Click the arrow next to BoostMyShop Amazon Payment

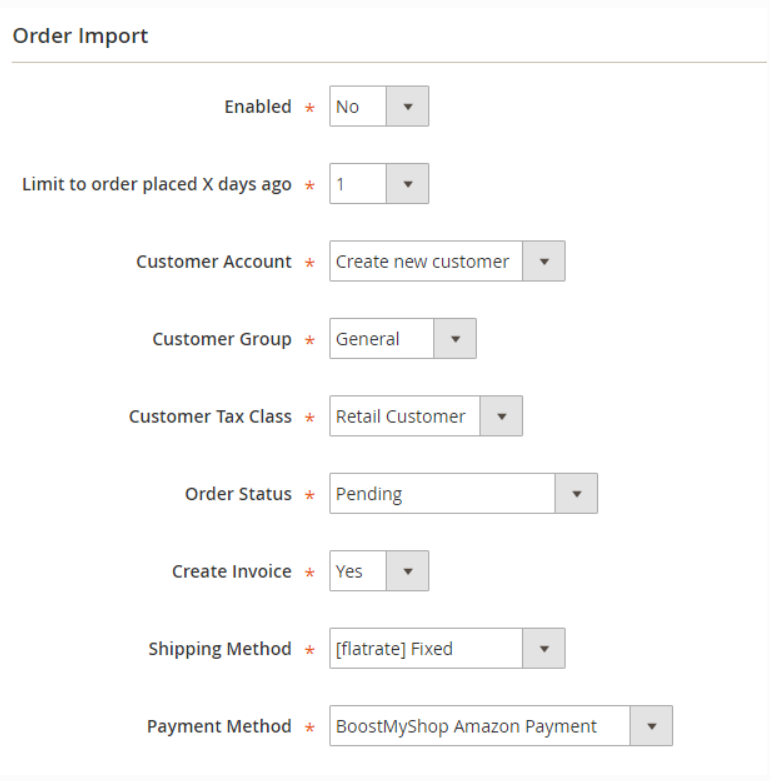[652, 726]
